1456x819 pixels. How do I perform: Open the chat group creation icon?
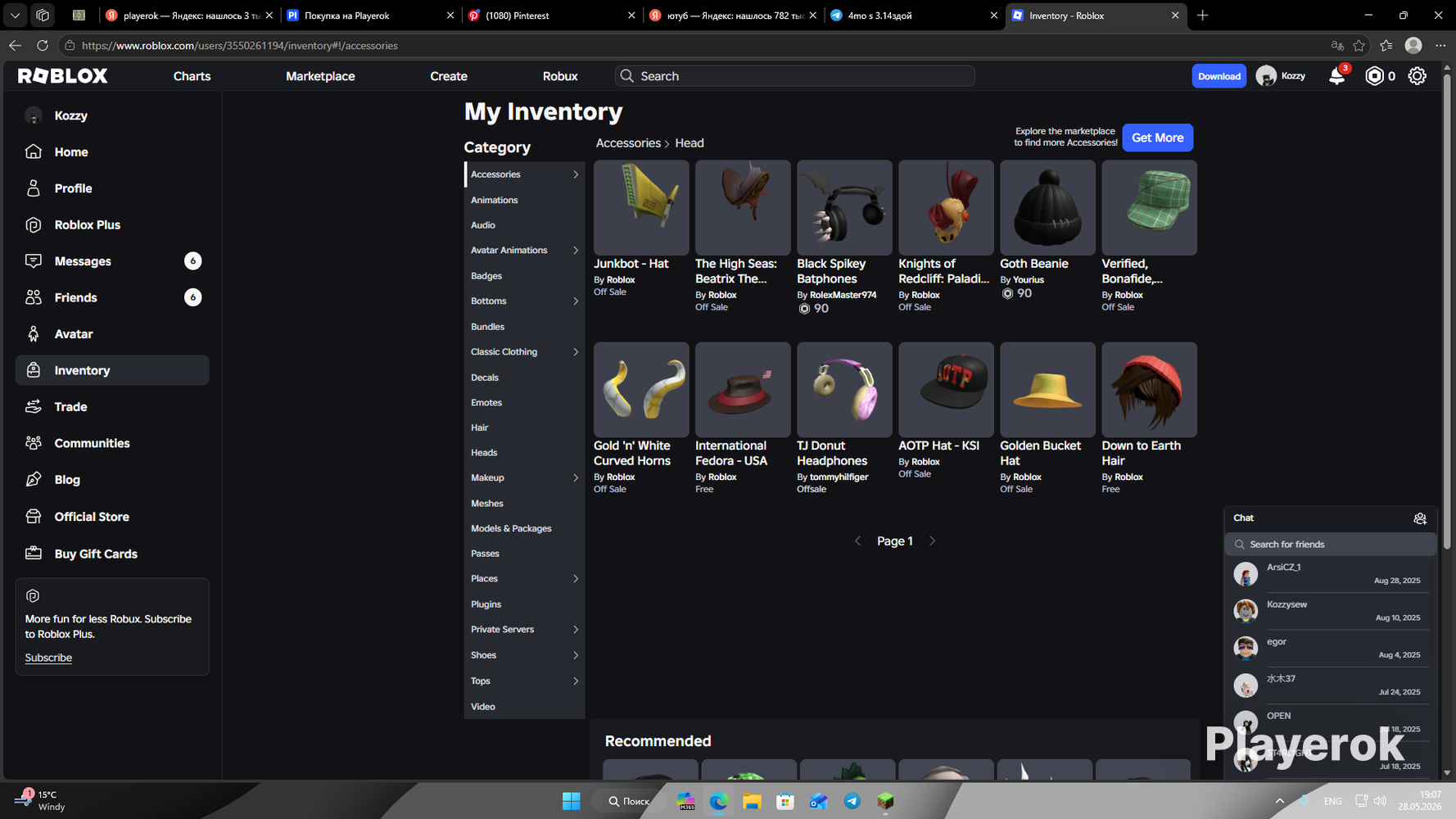pos(1420,518)
